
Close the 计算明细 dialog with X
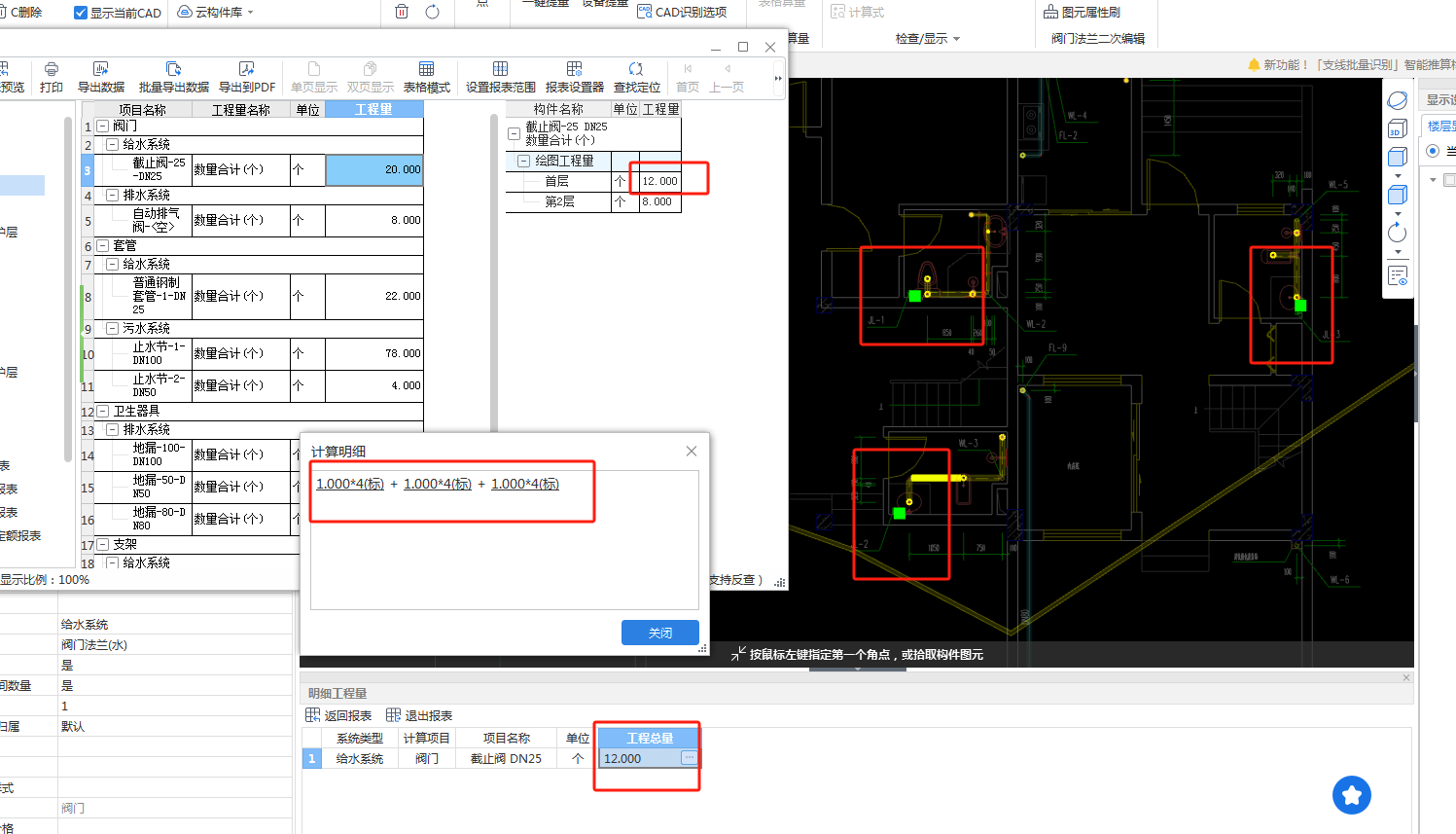tap(692, 452)
